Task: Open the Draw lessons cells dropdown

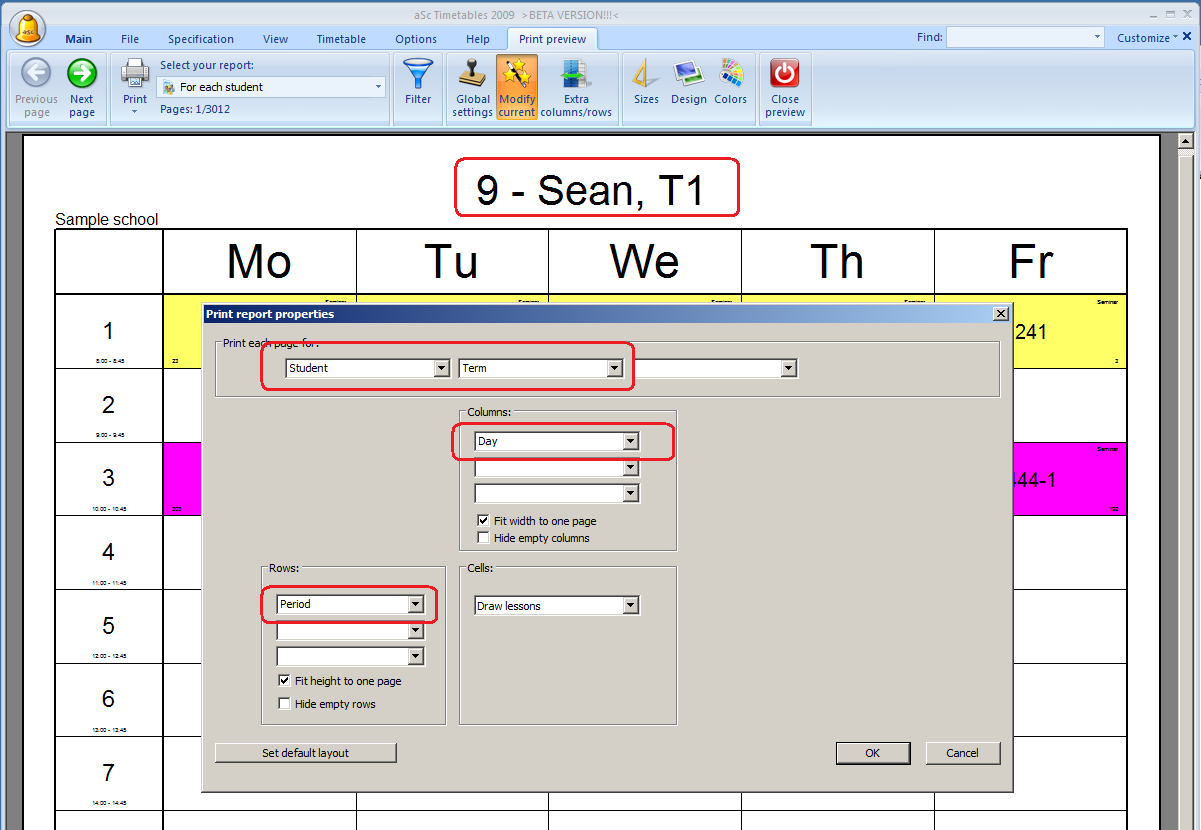Action: [x=630, y=606]
